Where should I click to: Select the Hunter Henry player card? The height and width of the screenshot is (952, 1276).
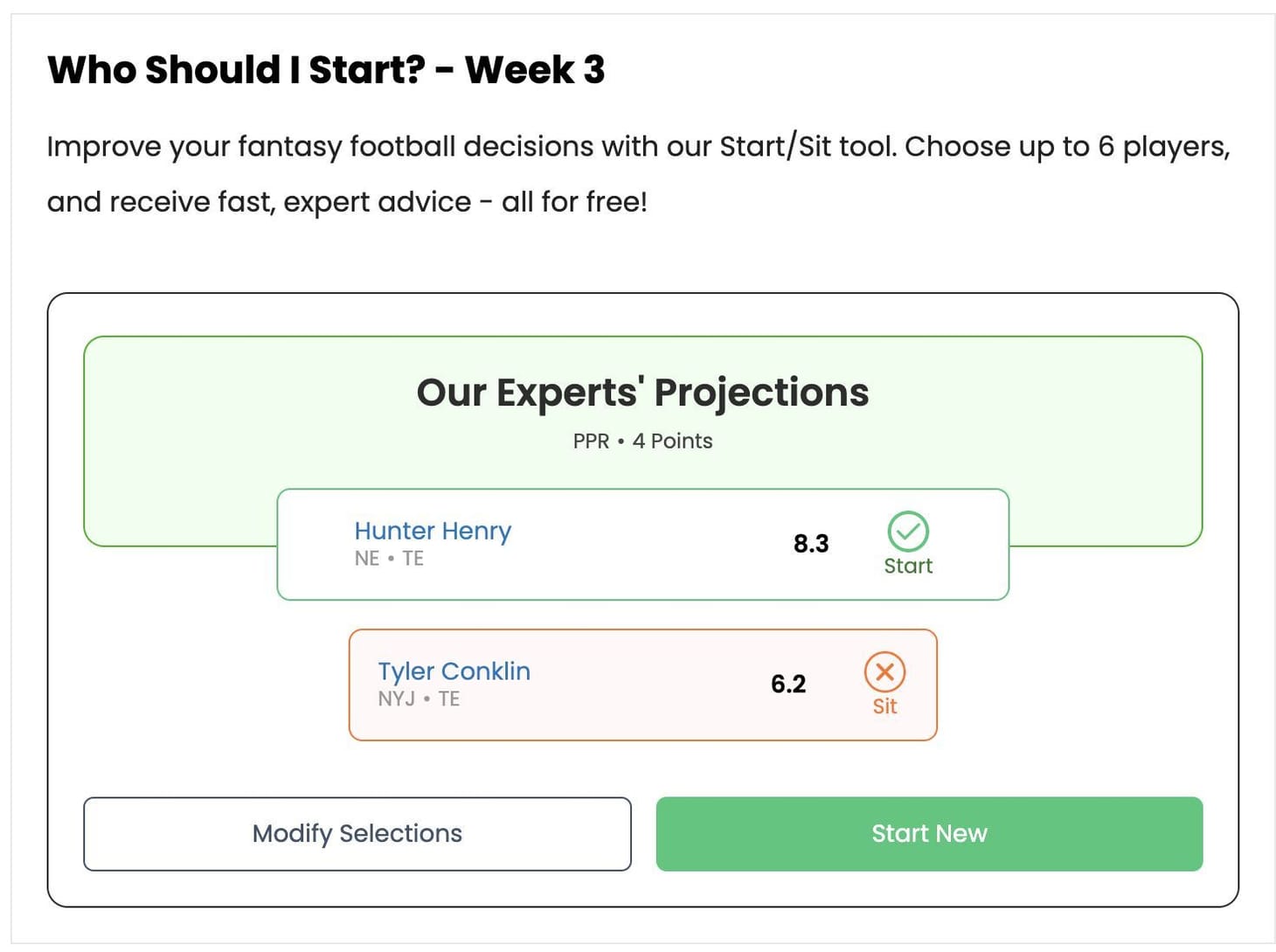click(x=642, y=543)
